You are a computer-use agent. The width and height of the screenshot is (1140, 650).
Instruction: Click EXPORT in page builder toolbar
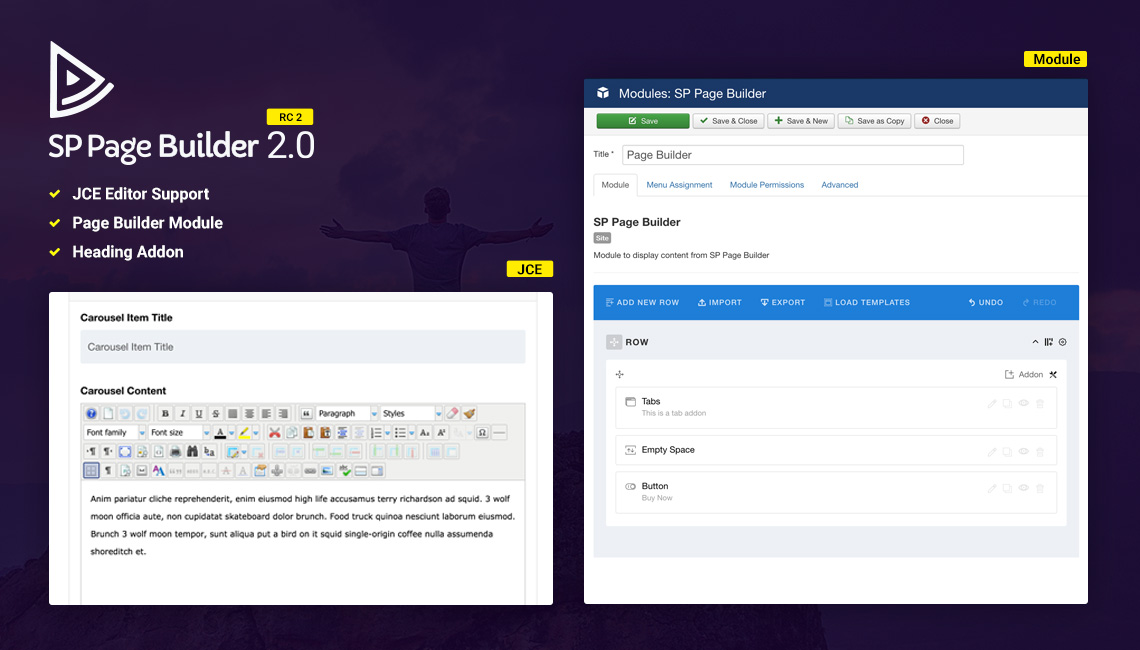tap(783, 302)
